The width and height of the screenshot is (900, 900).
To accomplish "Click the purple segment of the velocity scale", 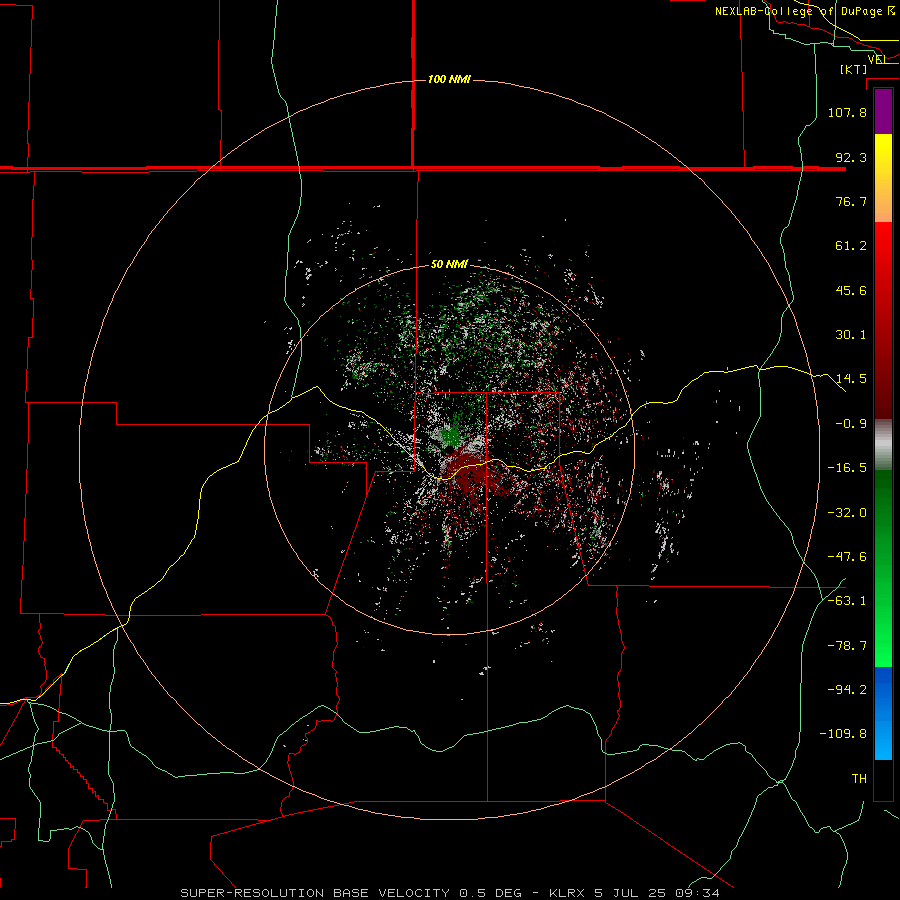I will pyautogui.click(x=883, y=111).
